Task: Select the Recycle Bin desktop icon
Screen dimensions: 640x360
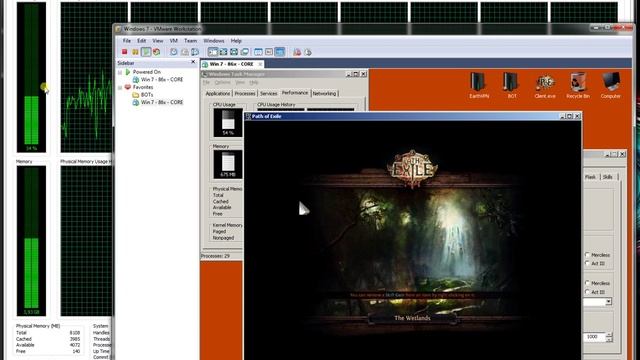Action: coord(578,85)
